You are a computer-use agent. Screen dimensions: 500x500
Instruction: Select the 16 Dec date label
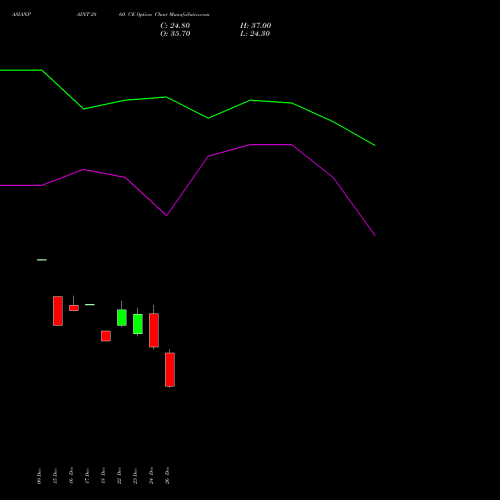point(71,475)
